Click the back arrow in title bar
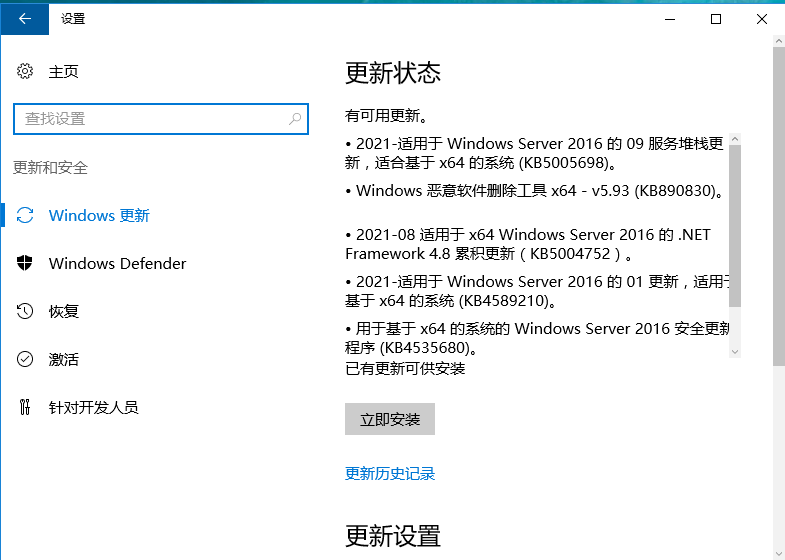Image resolution: width=785 pixels, height=560 pixels. tap(23, 19)
